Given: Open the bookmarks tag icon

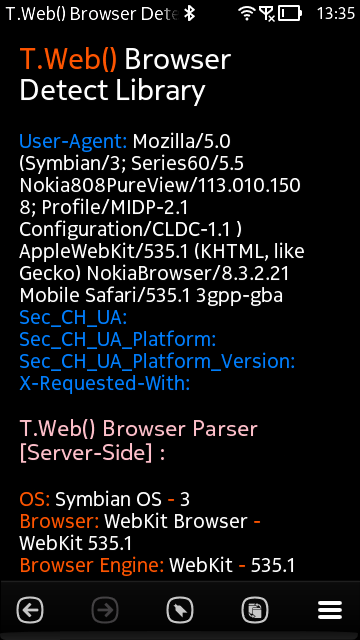Looking at the screenshot, I should coord(180,611).
